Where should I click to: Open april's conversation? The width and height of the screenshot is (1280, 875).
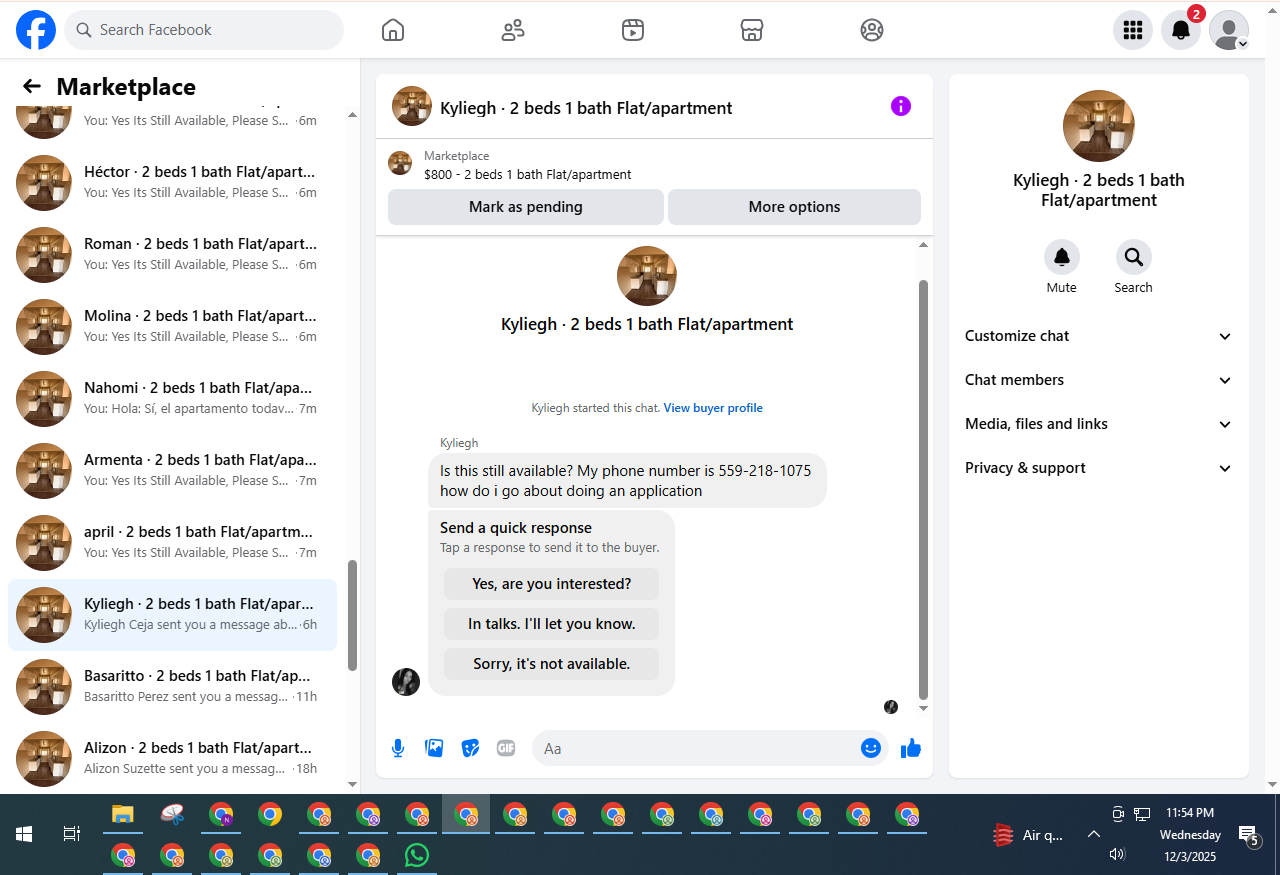(172, 543)
